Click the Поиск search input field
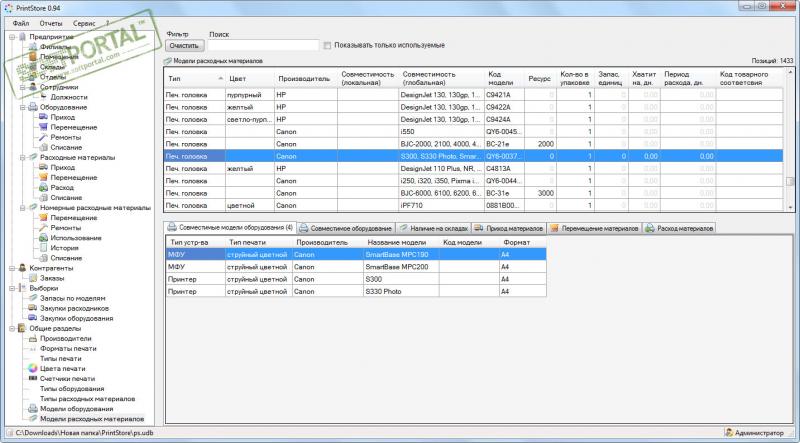 263,45
